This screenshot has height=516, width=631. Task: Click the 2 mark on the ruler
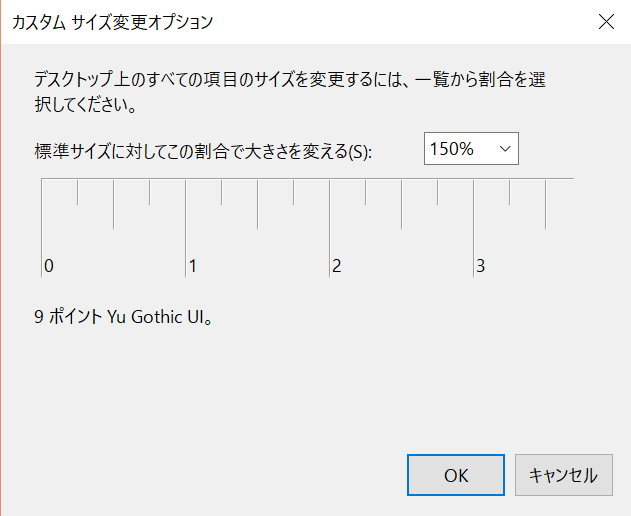tap(336, 266)
